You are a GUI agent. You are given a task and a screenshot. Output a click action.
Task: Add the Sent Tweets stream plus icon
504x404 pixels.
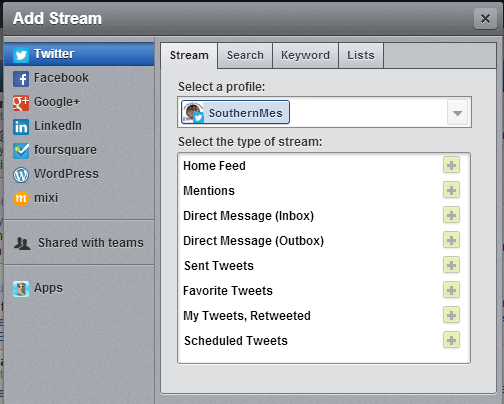pos(451,265)
